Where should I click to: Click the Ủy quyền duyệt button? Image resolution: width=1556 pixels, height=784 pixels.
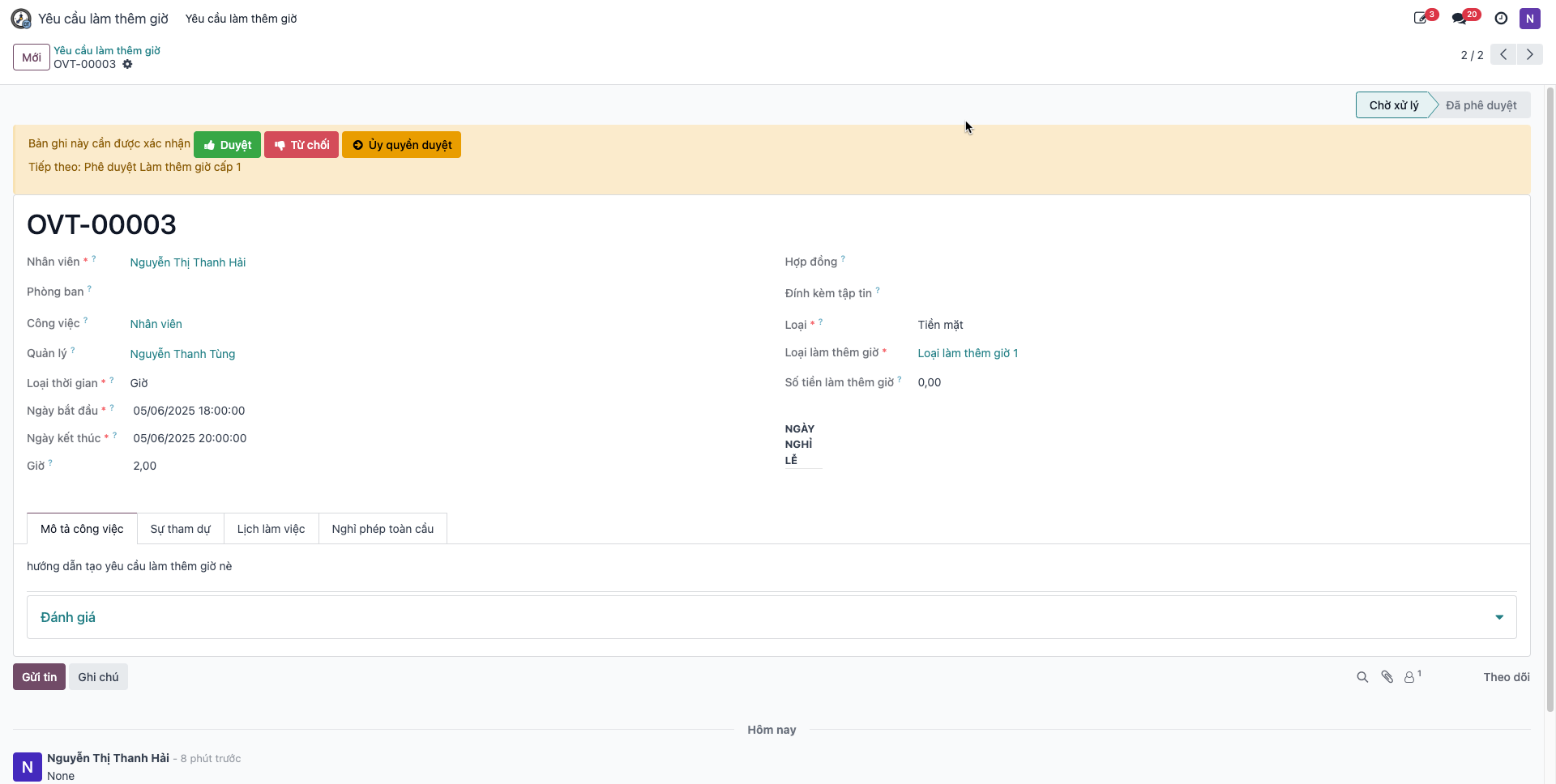(401, 145)
